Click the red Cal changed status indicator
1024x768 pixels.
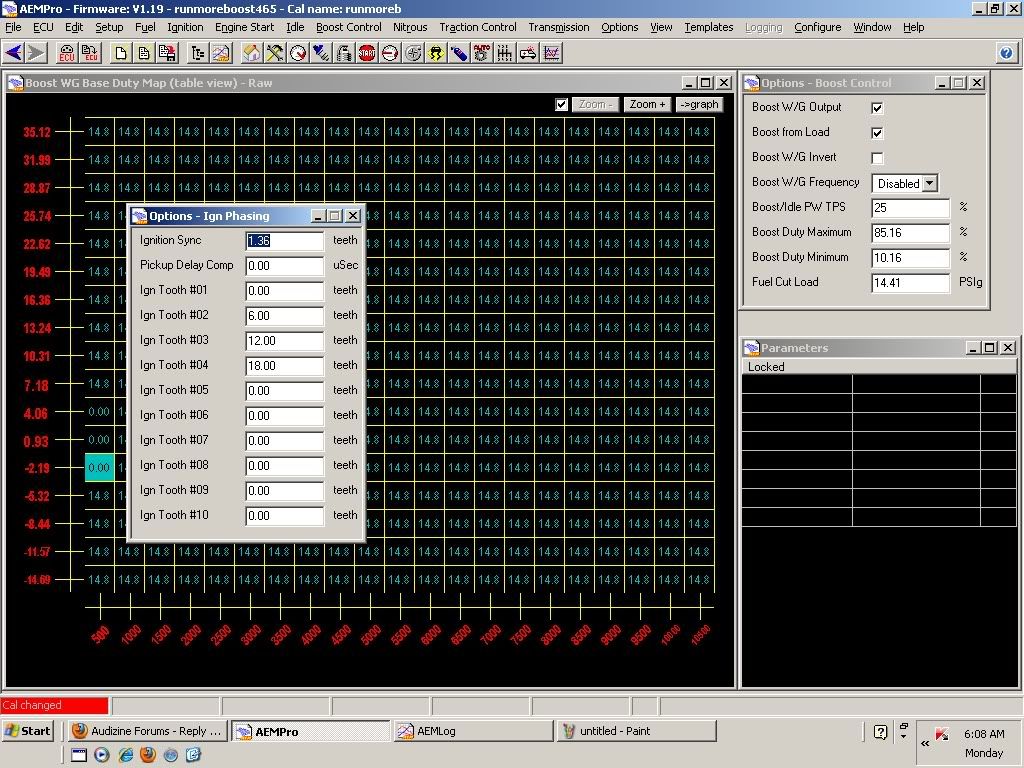click(x=54, y=705)
